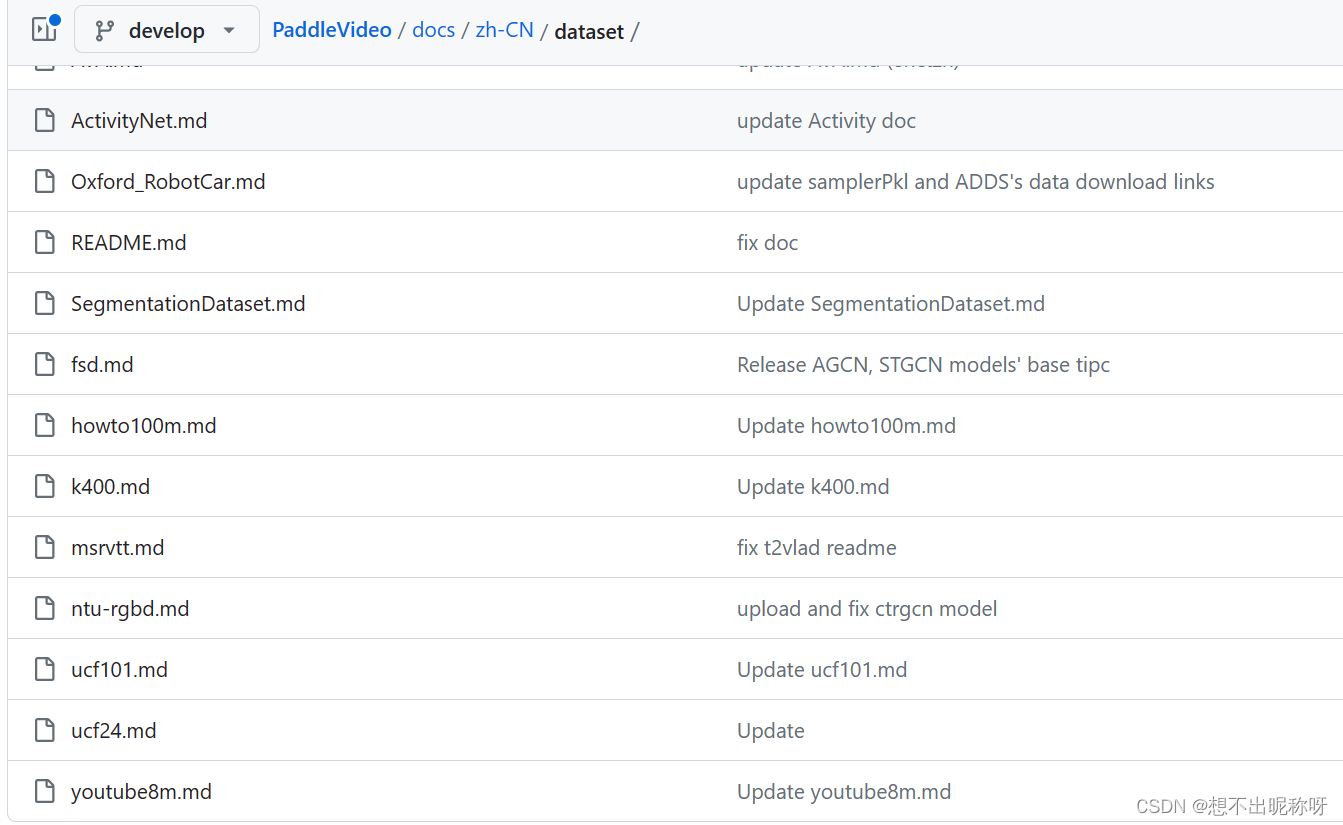Click the file icon beside msrvtt.md

(x=45, y=548)
